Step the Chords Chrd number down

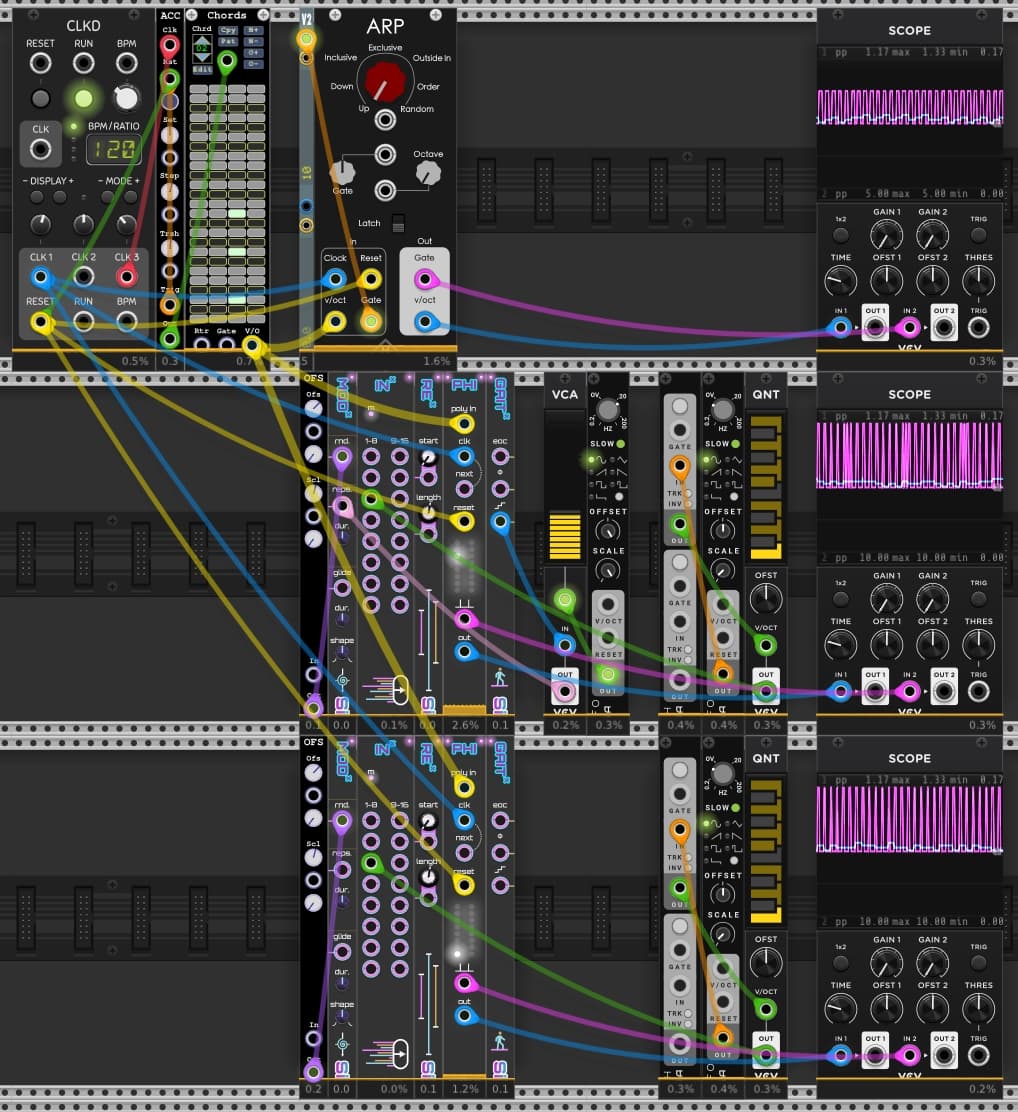pos(201,57)
